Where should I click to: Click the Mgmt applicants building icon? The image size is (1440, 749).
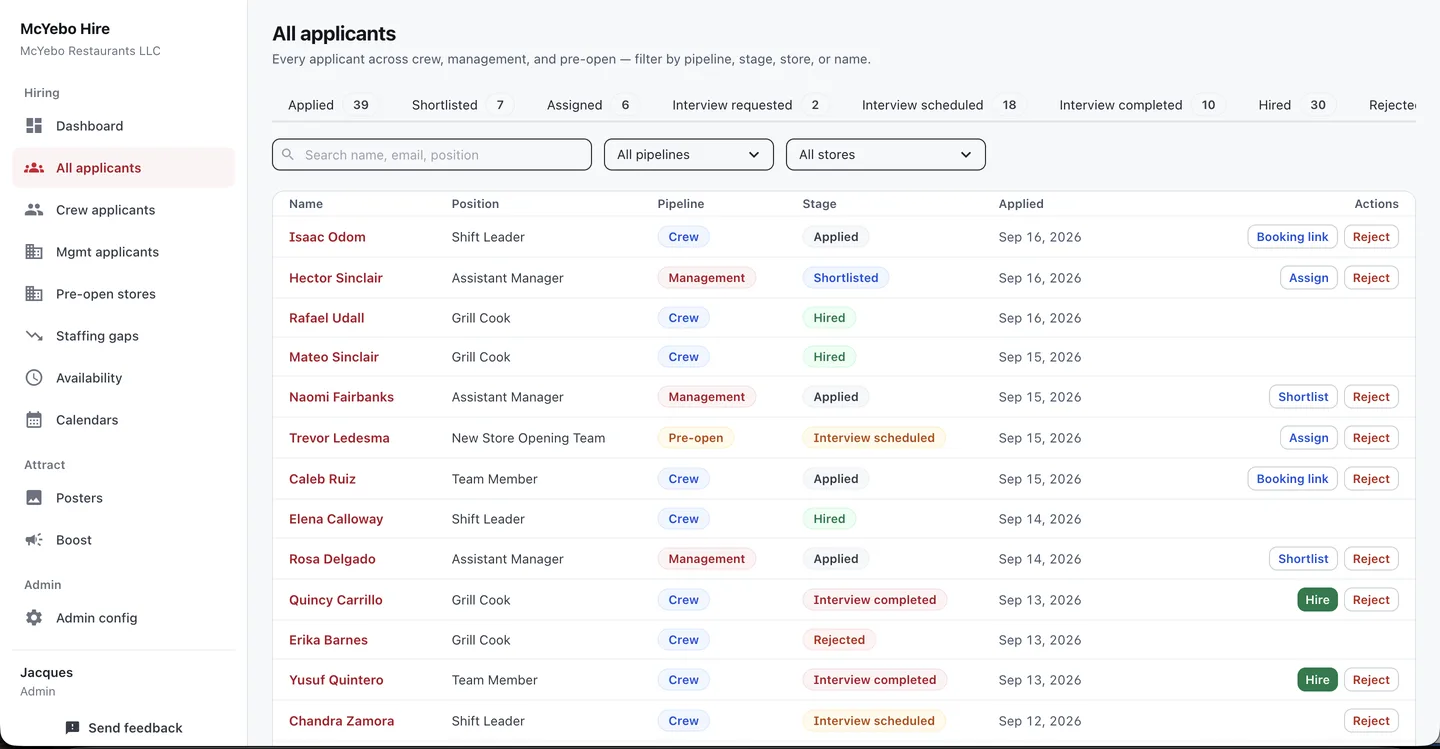34,252
